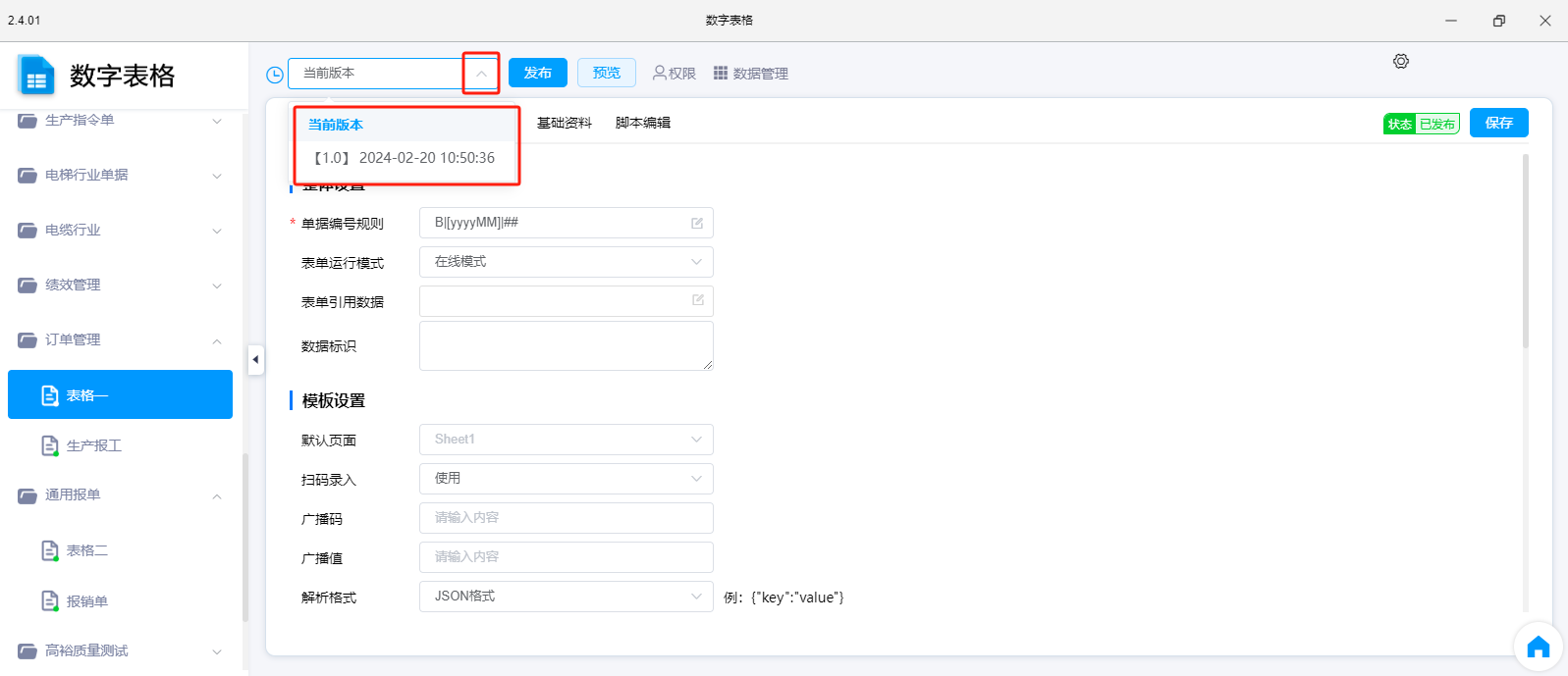The width and height of the screenshot is (1568, 676).
Task: Open the settings gear icon
Action: click(1401, 61)
